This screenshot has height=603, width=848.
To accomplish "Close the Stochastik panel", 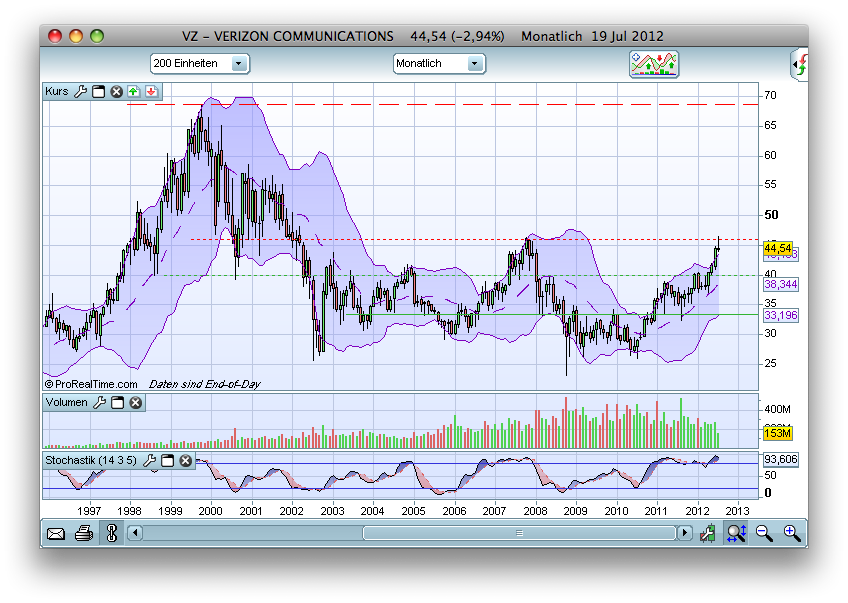I will (x=185, y=461).
